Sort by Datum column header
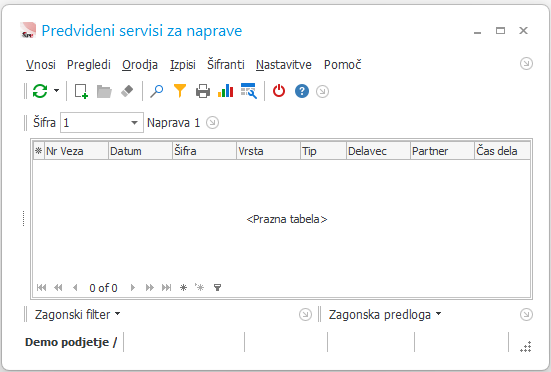551x372 pixels. click(x=141, y=151)
